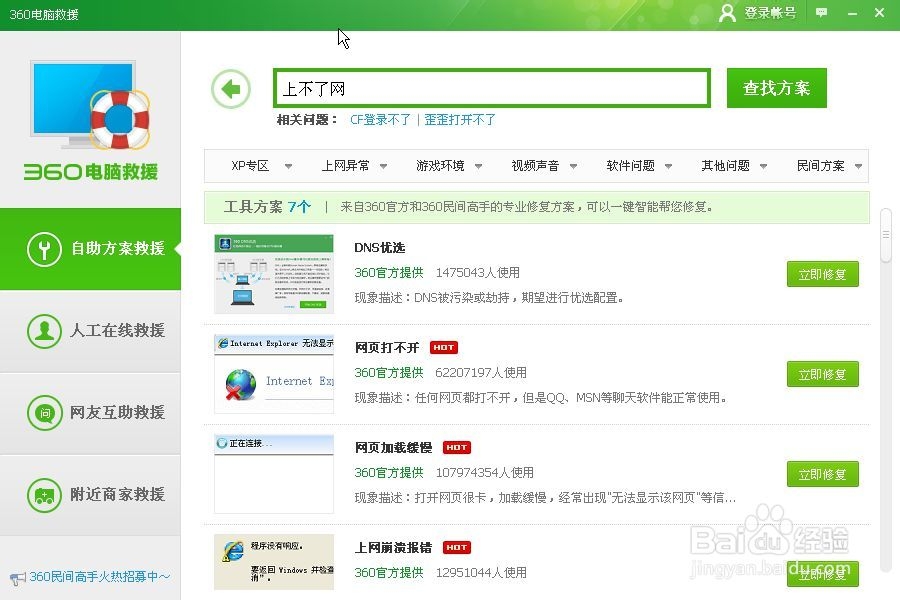Open the login account user icon

point(727,13)
